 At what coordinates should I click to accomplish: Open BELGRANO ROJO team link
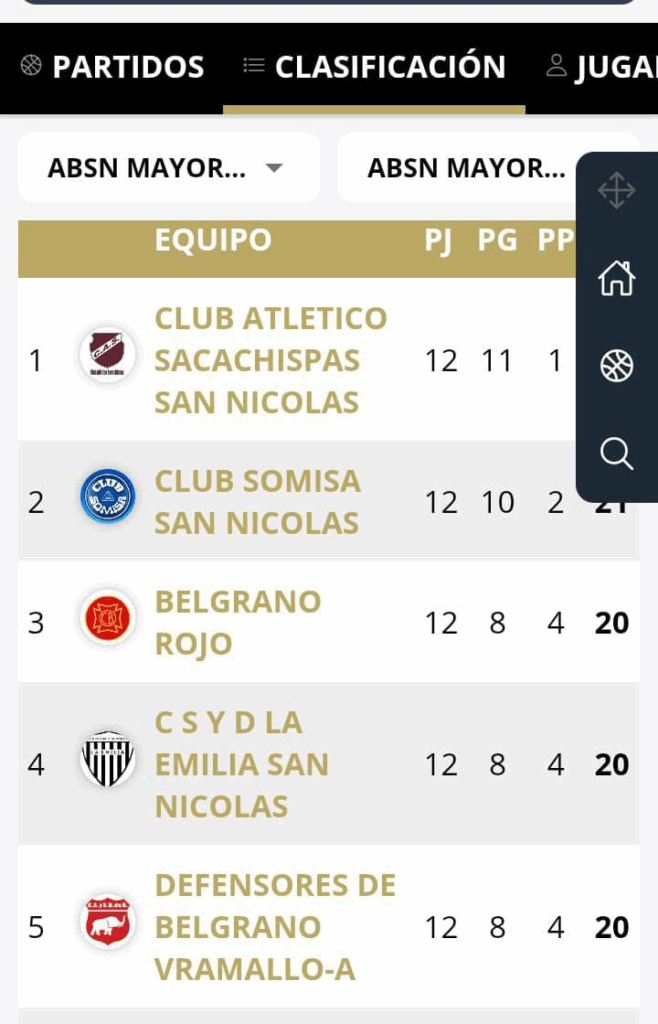[x=238, y=623]
